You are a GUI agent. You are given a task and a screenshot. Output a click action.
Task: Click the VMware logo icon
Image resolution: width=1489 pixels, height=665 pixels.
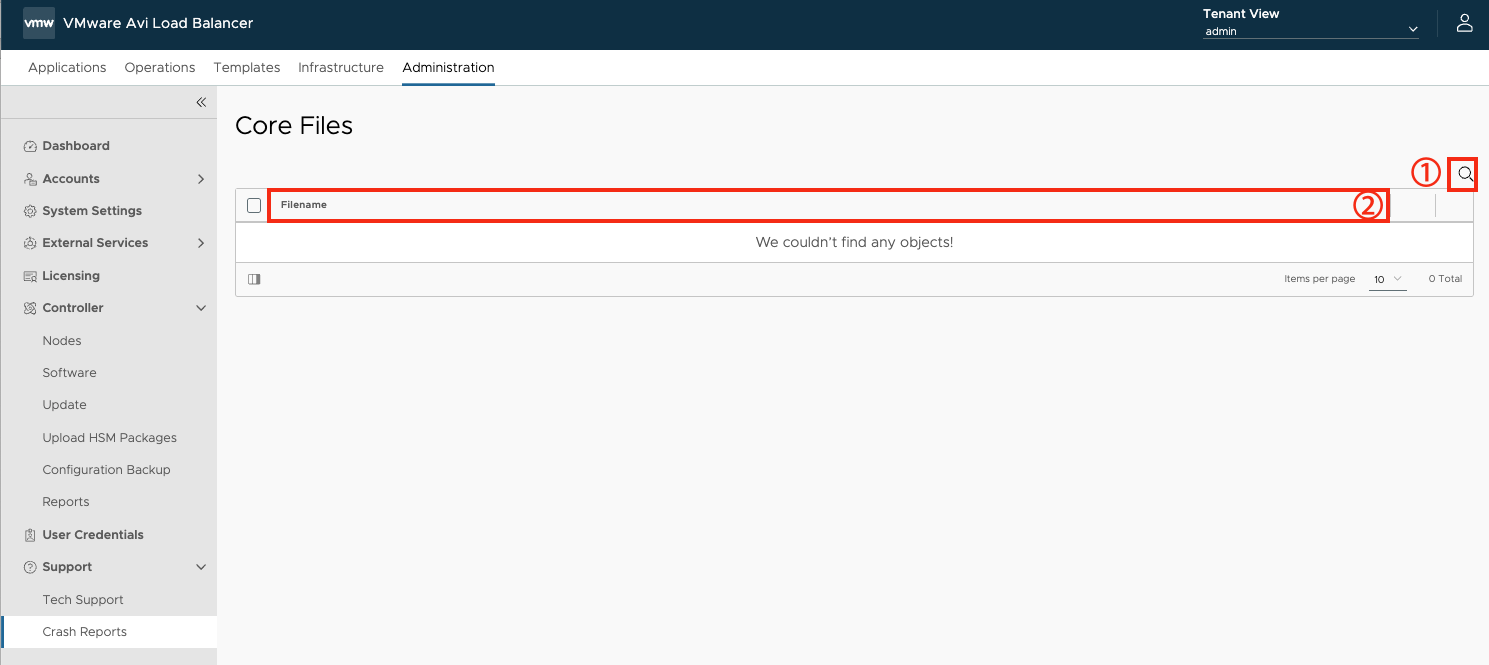point(39,23)
